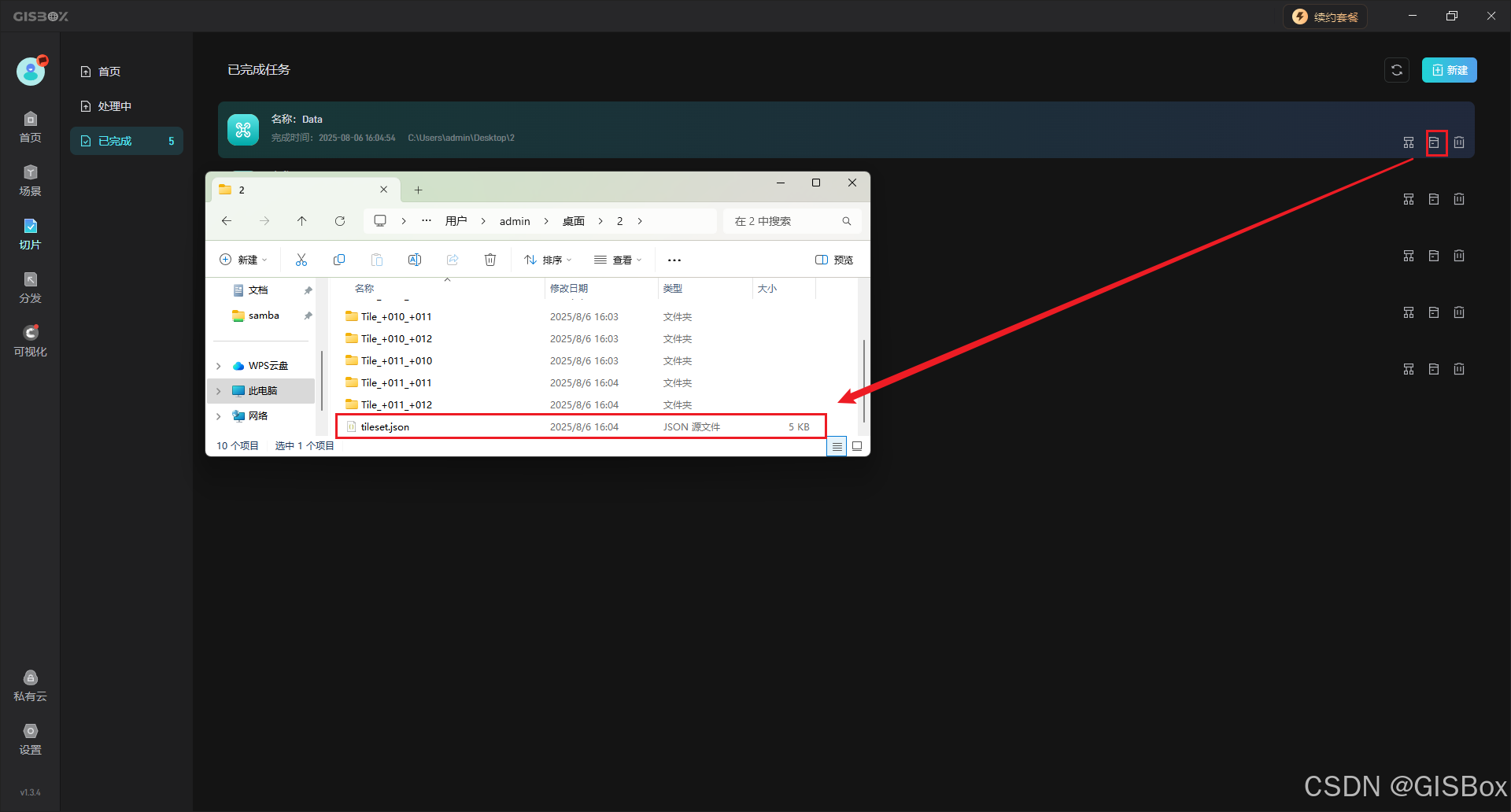1511x812 pixels.
Task: Open the 排序 dropdown in Explorer
Action: click(549, 260)
